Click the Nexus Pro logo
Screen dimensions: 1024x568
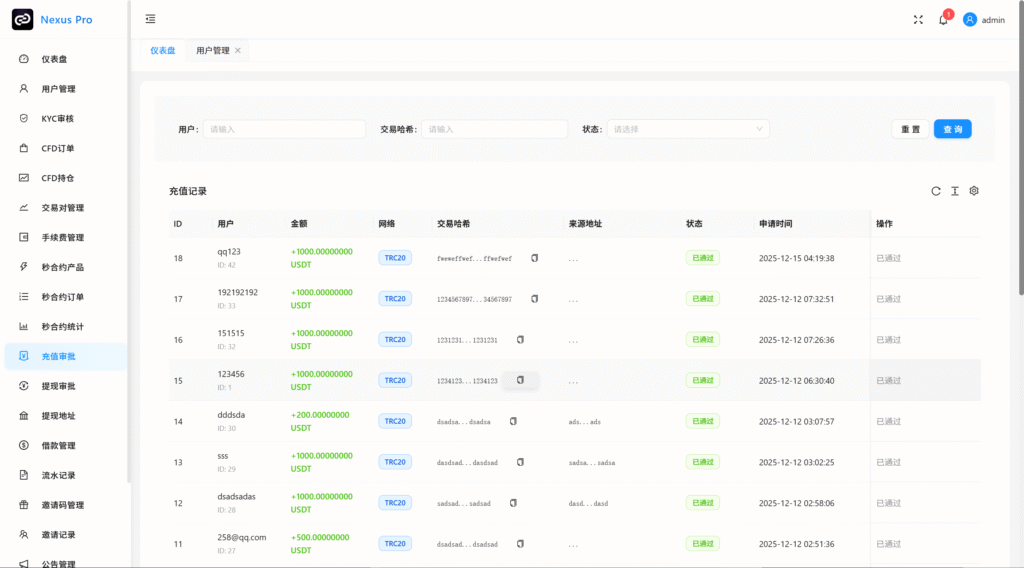pyautogui.click(x=22, y=19)
